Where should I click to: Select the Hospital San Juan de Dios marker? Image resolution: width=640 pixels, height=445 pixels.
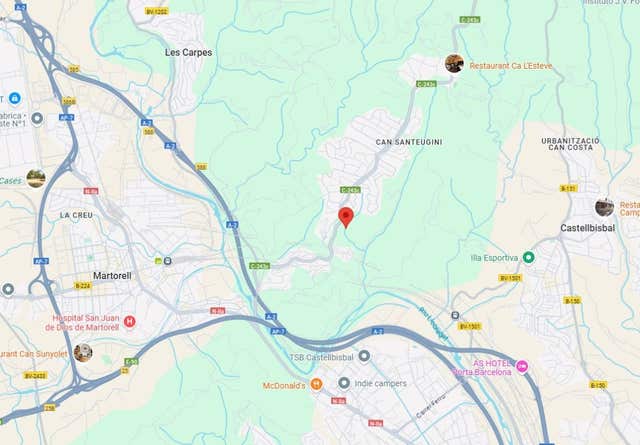[129, 321]
